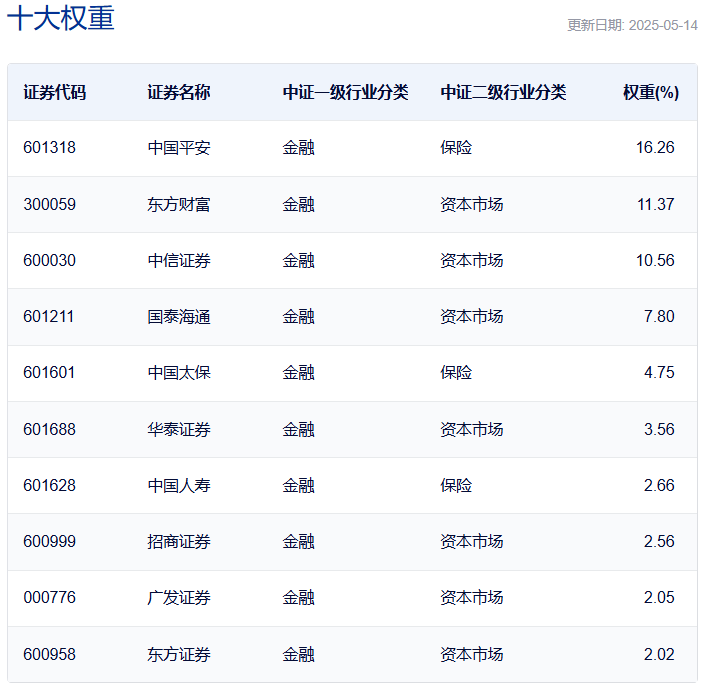Viewport: 707px width, 692px height.
Task: Select the 中信证券 name cell
Action: [x=179, y=261]
